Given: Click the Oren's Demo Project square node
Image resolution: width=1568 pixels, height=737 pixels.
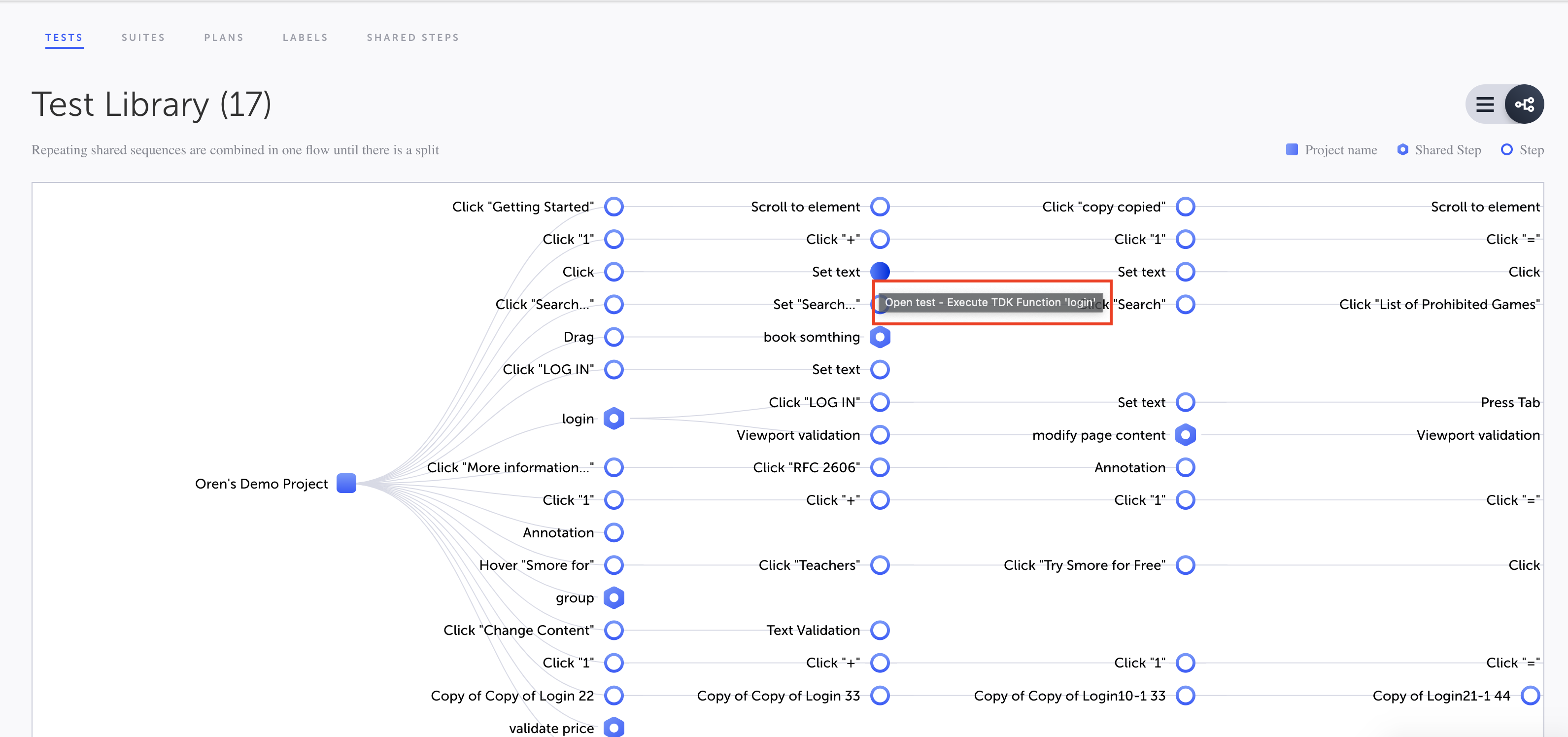Looking at the screenshot, I should 346,483.
